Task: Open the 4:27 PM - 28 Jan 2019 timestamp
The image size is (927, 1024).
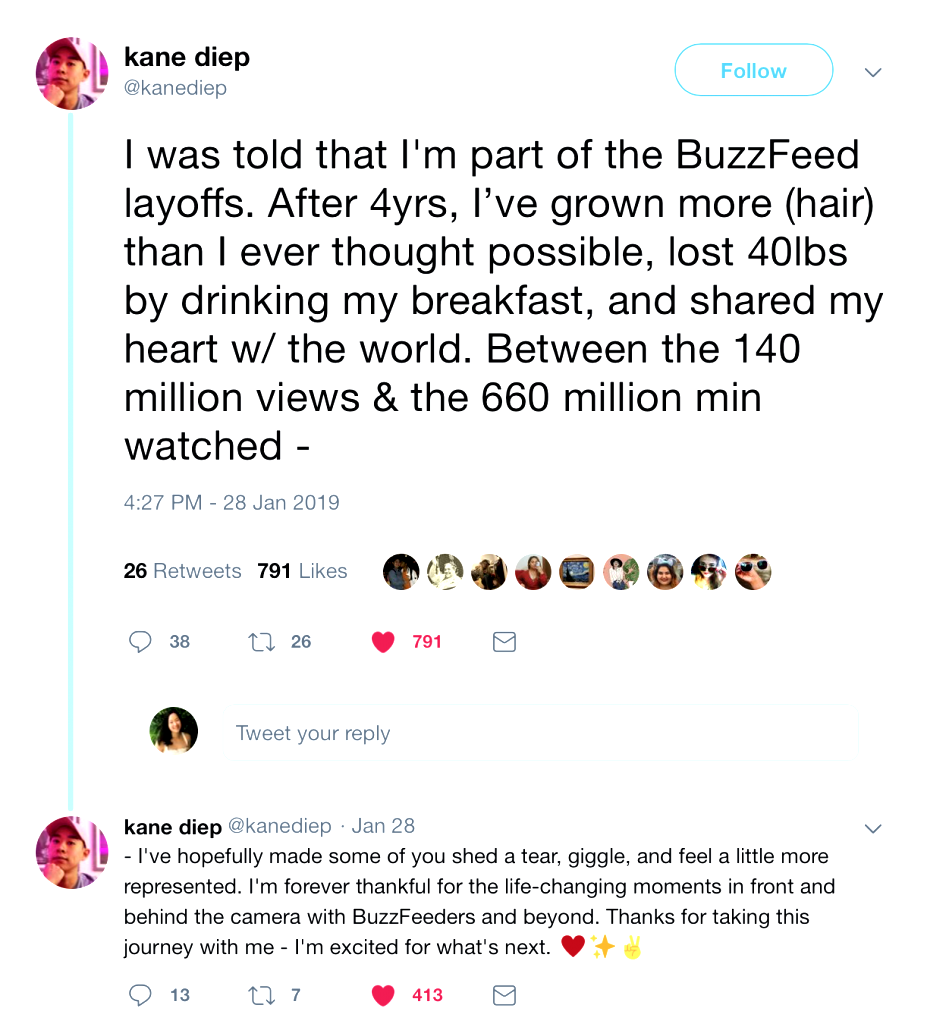Action: pos(231,502)
